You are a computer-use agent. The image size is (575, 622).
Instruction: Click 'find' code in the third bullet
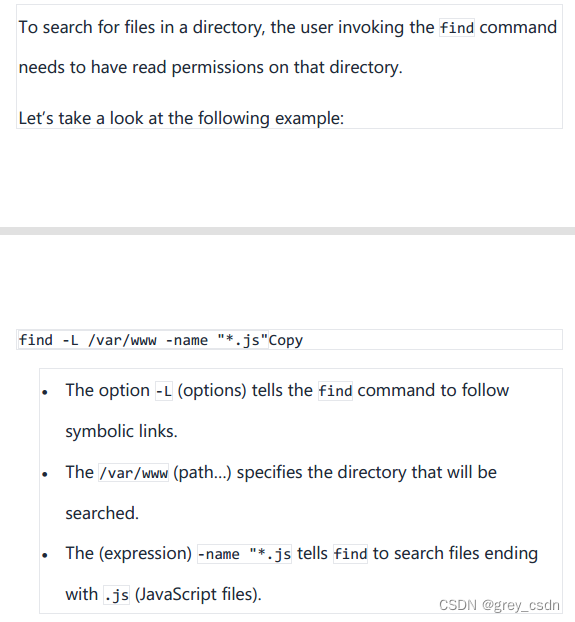351,554
